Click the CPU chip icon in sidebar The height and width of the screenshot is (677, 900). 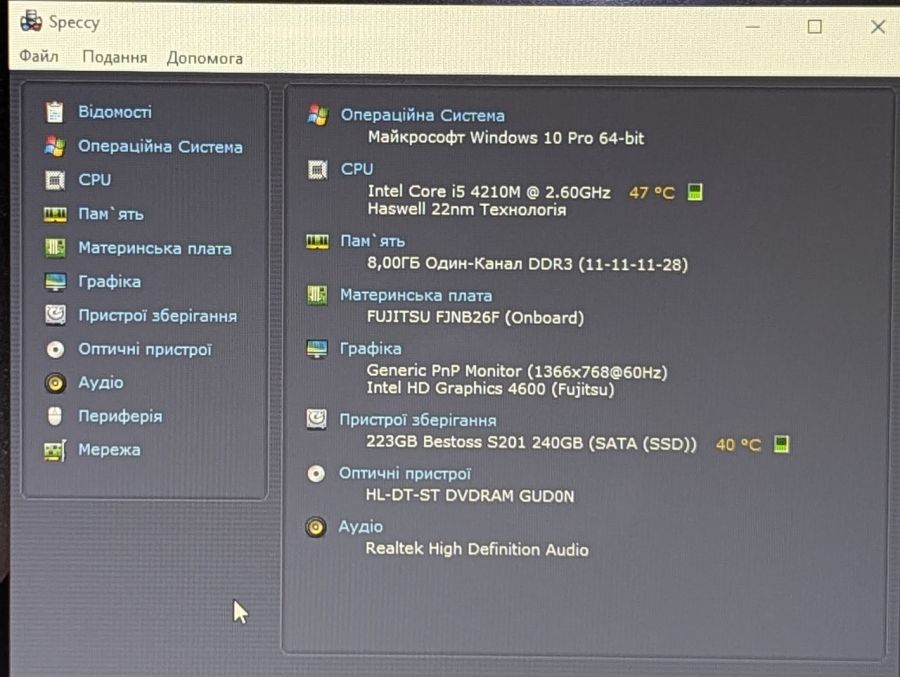(x=55, y=180)
